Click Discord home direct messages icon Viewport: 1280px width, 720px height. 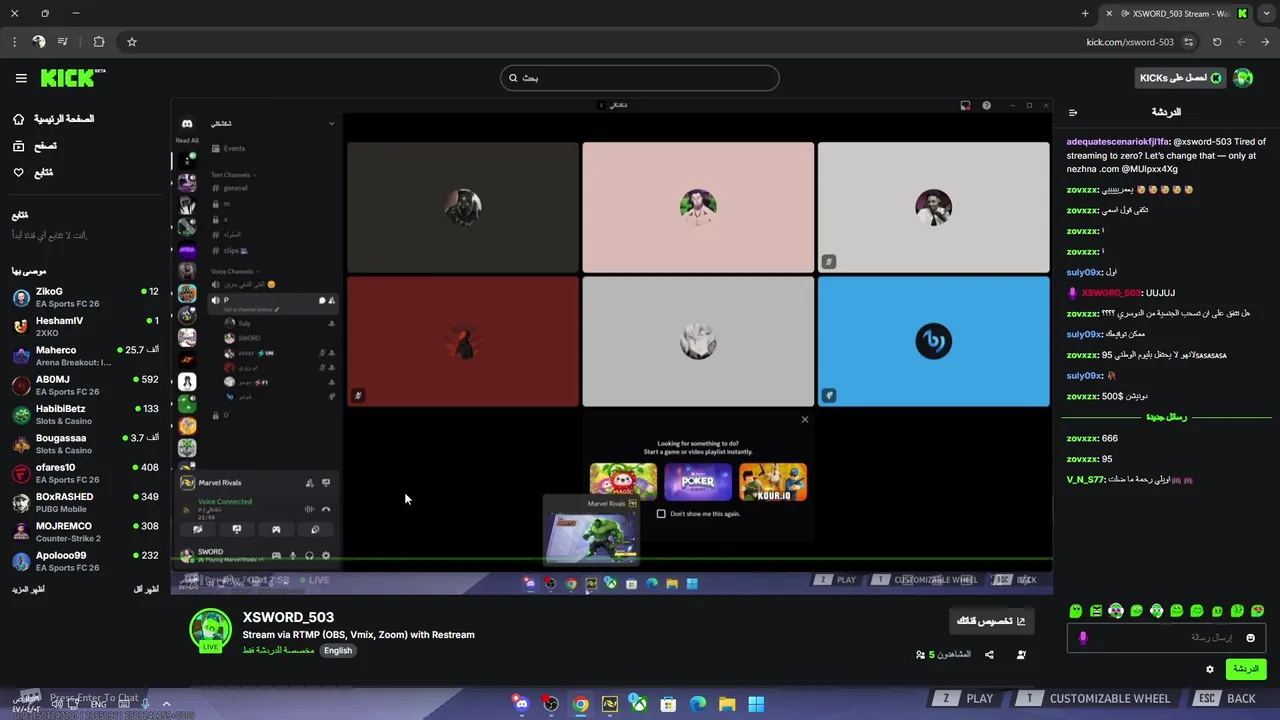coord(187,124)
